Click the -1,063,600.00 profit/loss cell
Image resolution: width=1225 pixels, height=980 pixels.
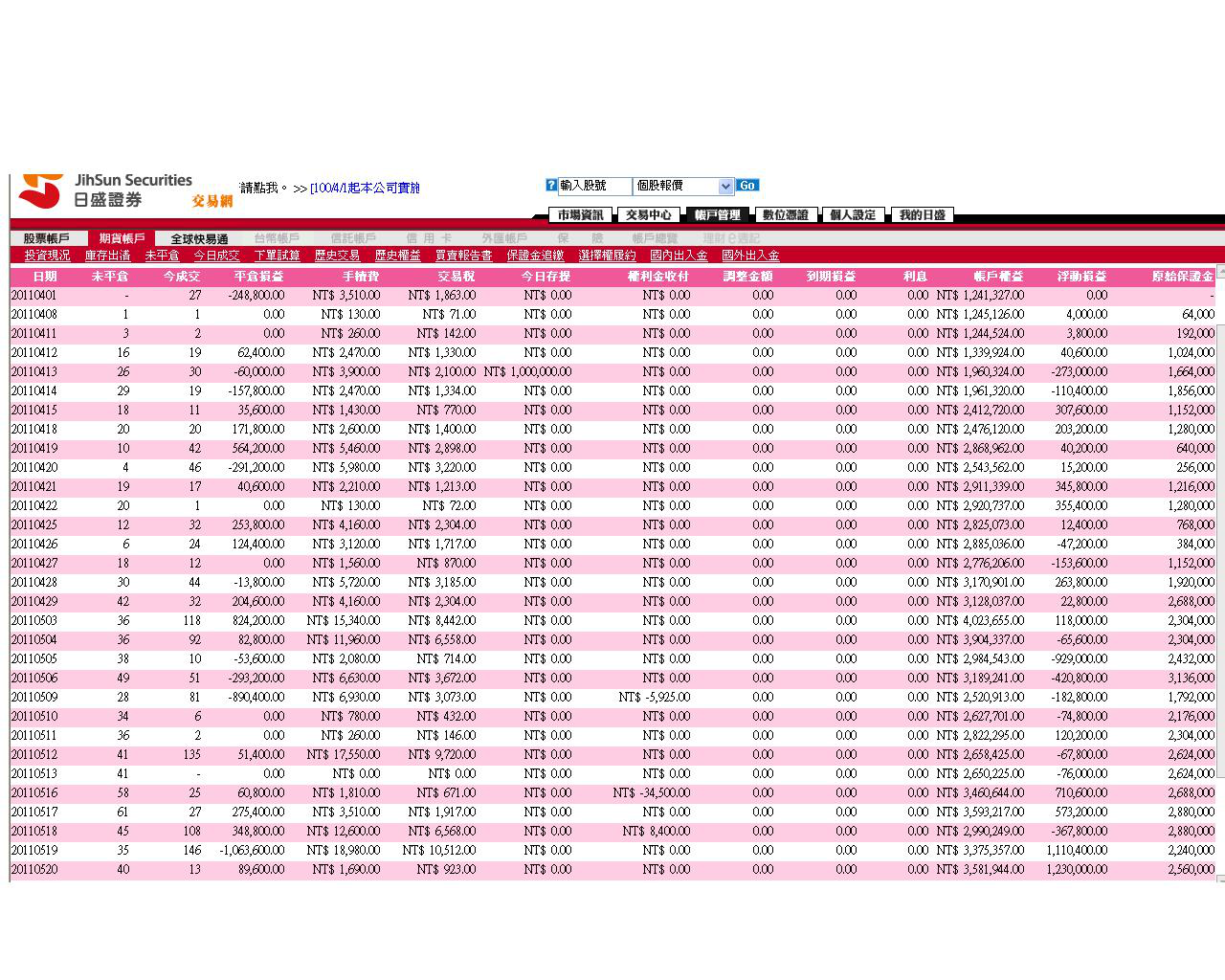(x=253, y=851)
